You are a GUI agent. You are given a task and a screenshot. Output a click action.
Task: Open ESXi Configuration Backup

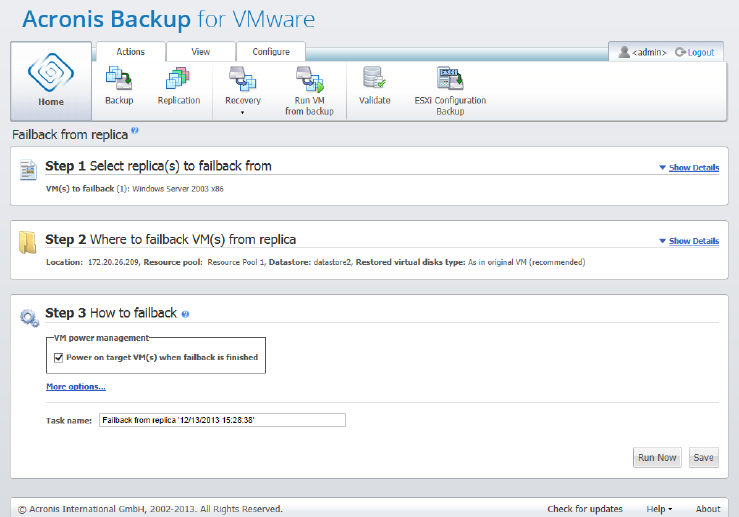pos(450,80)
